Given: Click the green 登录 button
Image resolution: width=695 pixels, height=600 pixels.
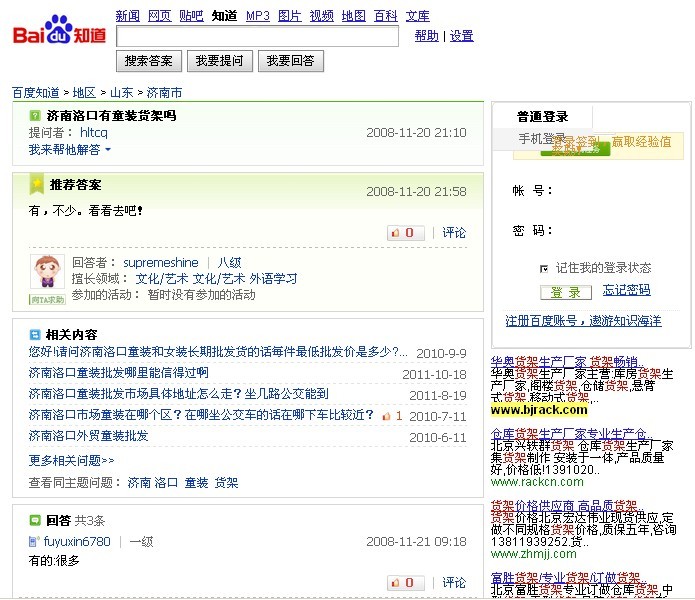Looking at the screenshot, I should (x=566, y=292).
